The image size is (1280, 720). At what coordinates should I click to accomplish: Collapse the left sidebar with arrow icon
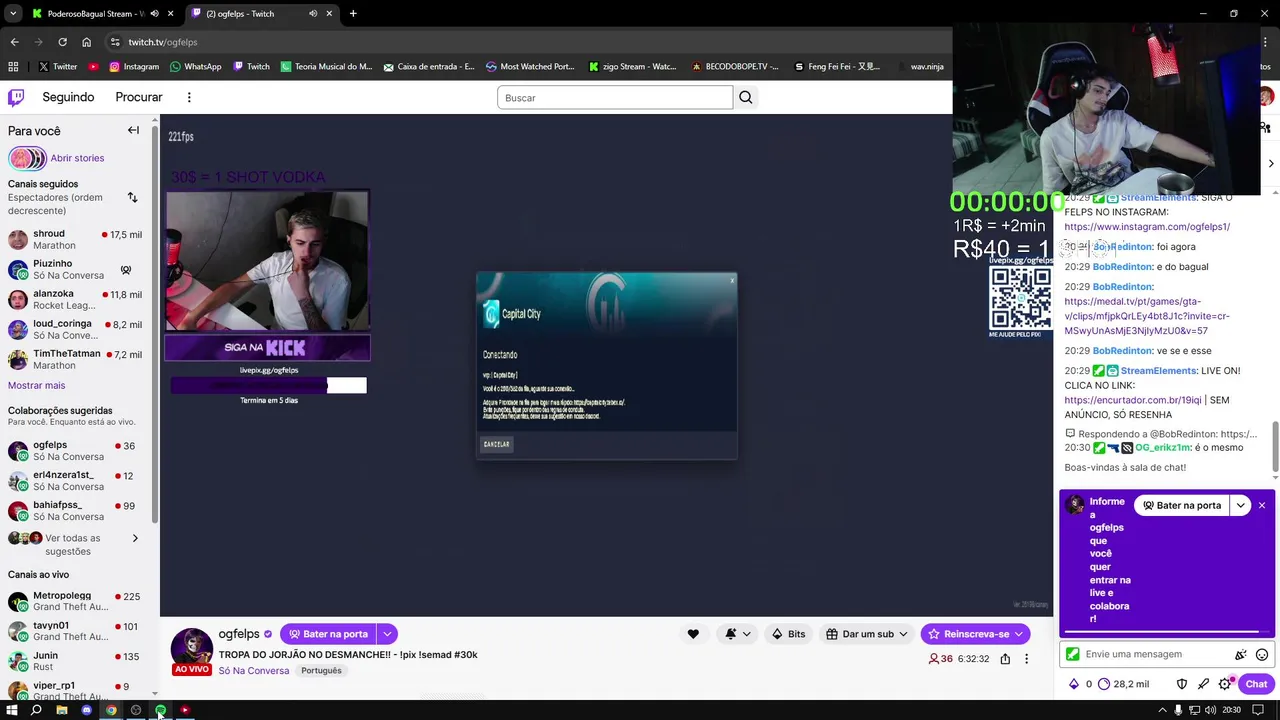pos(133,130)
